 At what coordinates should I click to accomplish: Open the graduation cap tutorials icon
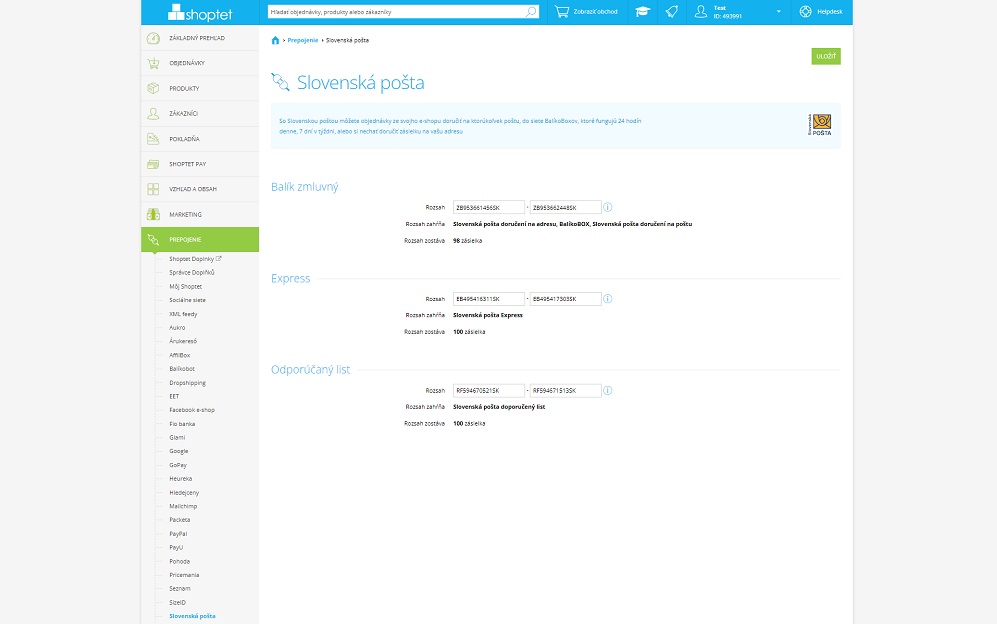point(642,11)
